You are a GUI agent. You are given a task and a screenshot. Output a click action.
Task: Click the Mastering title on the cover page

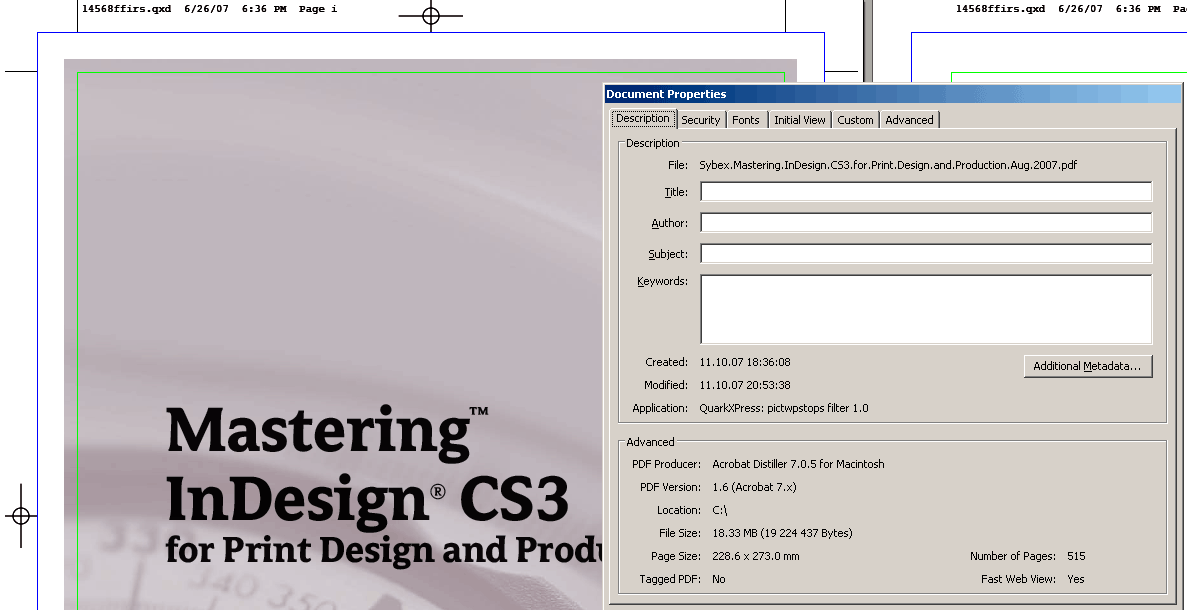pos(327,432)
